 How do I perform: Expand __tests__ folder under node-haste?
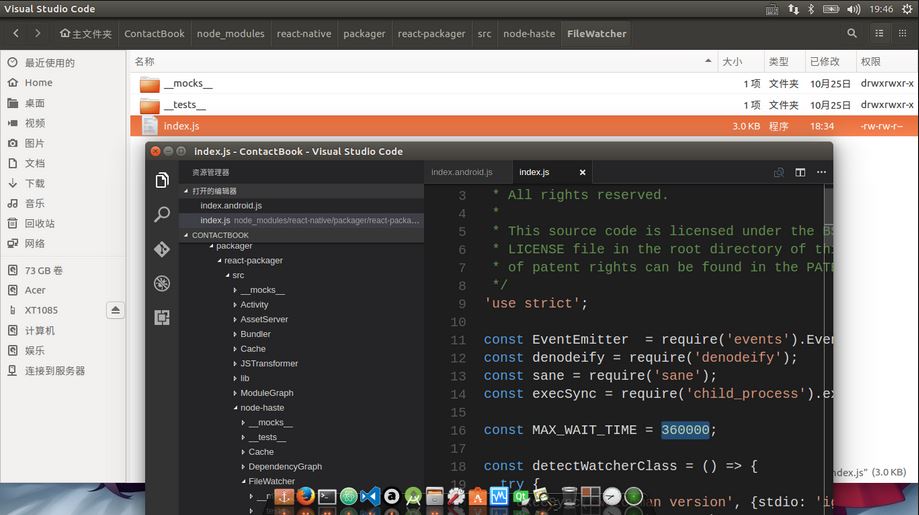(267, 437)
